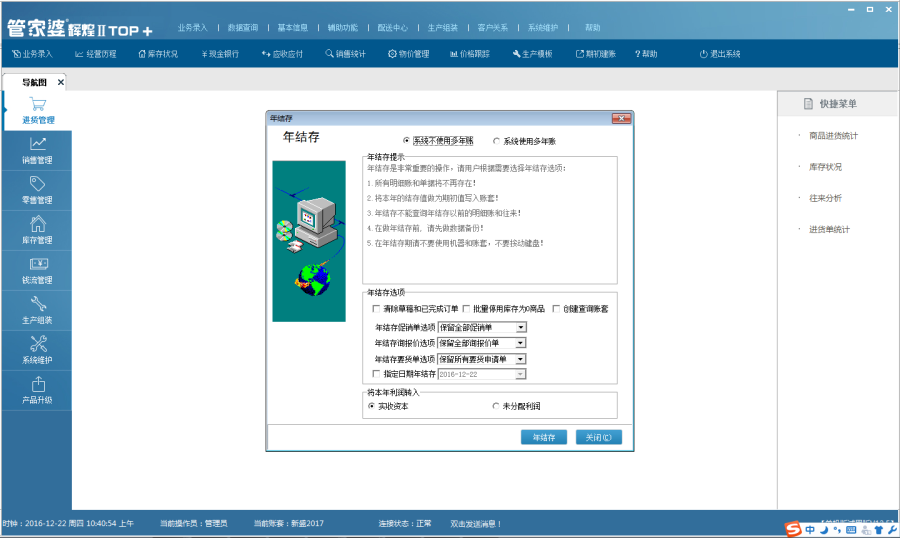The height and width of the screenshot is (538, 900).
Task: Tick the 批量停用库存为0商品 checkbox
Action: click(x=467, y=309)
